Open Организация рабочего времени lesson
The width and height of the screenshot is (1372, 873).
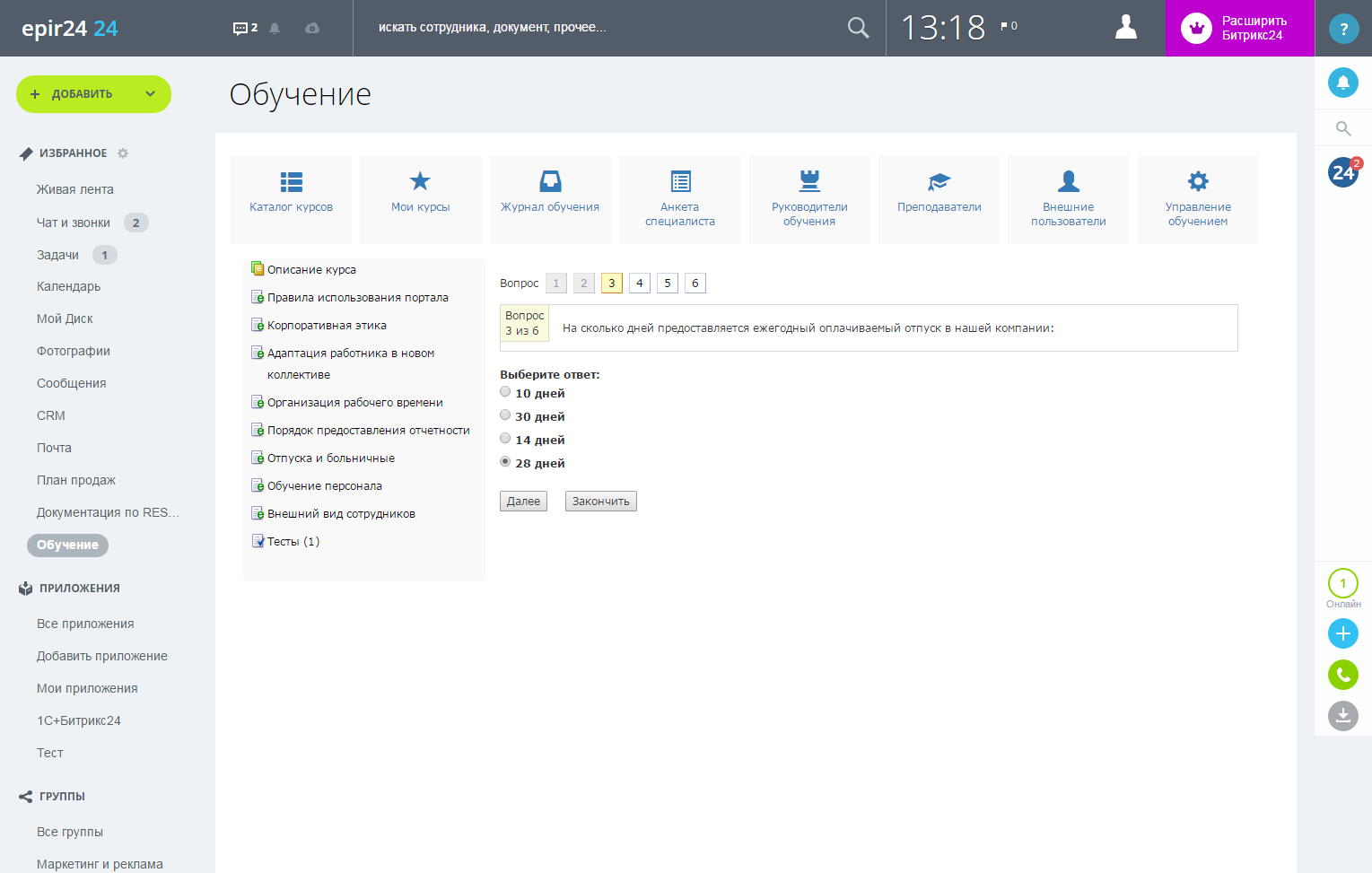[355, 402]
